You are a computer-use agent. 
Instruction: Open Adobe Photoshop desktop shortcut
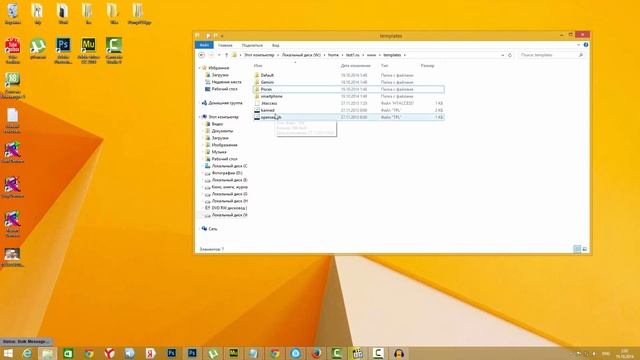(63, 50)
